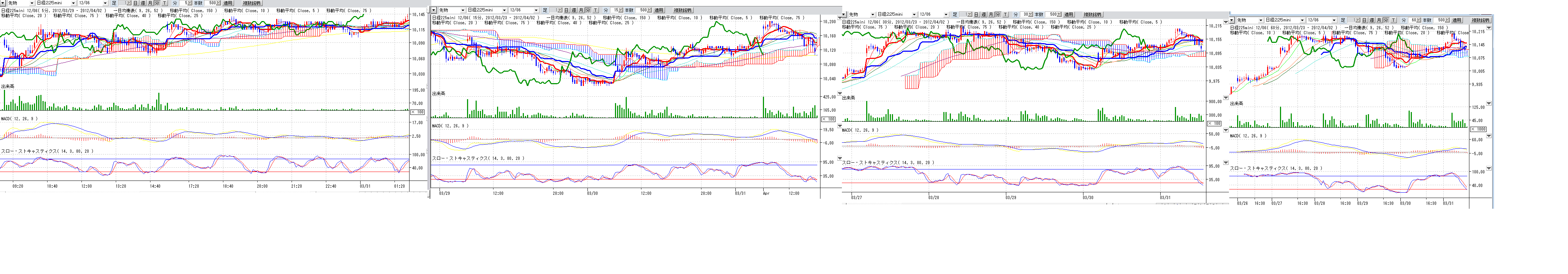Image resolution: width=1568 pixels, height=274 pixels.
Task: Click the minutes value spinner showing 30
Action: point(1027,14)
